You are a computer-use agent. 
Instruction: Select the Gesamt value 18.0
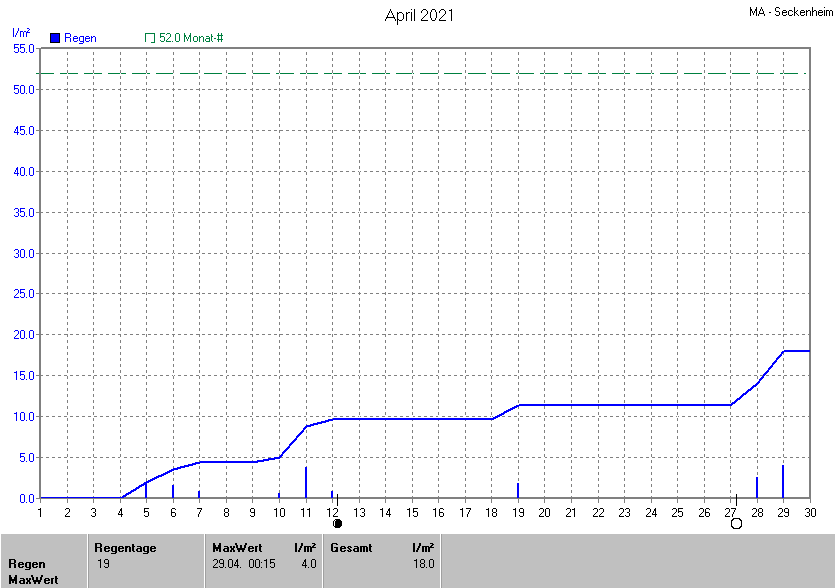point(423,564)
